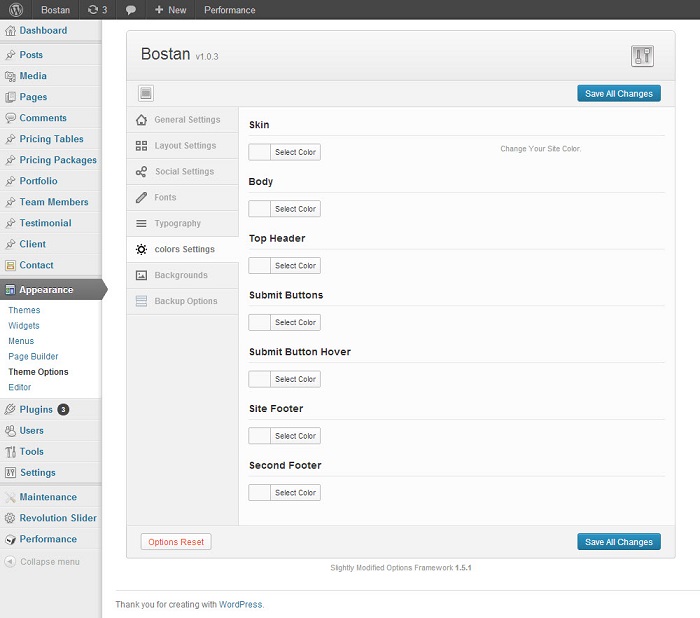Open the WordPress link in footer

[240, 604]
